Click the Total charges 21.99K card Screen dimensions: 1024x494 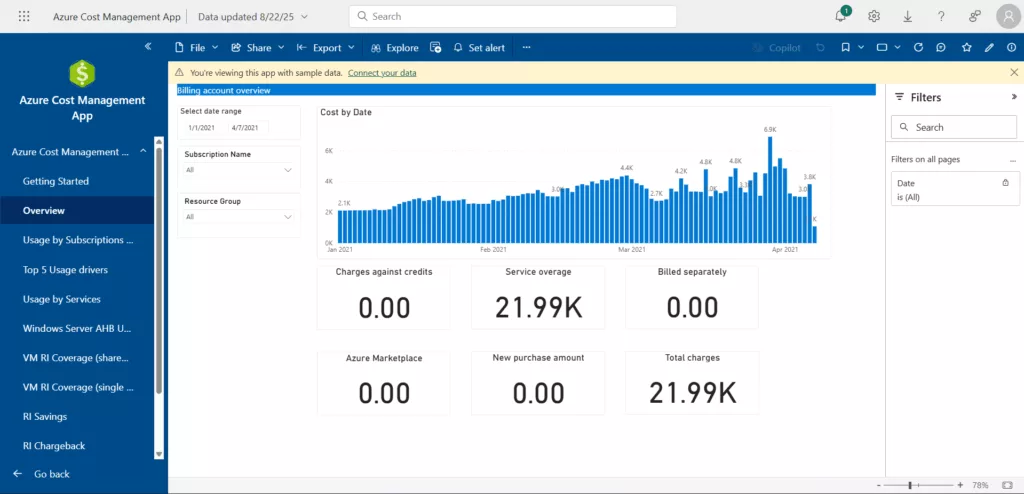click(x=692, y=383)
